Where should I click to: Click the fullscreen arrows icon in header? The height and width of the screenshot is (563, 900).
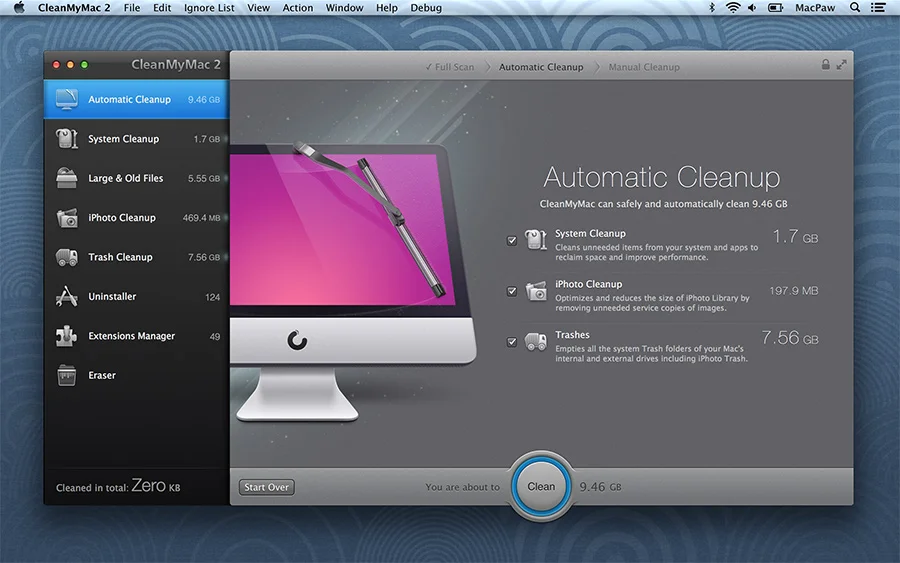841,64
